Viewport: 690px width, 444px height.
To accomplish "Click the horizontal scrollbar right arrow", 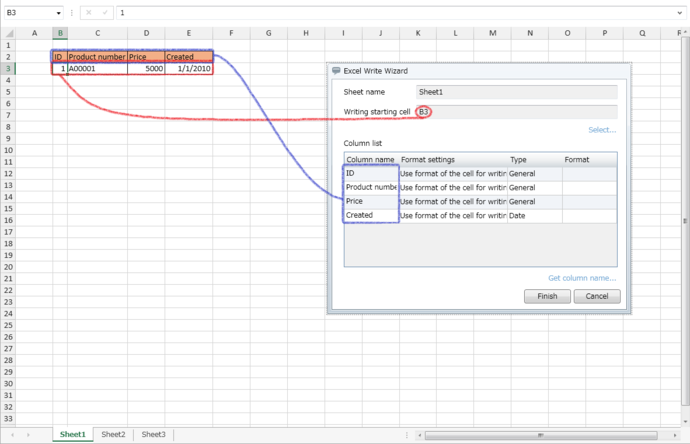I will pyautogui.click(x=673, y=435).
